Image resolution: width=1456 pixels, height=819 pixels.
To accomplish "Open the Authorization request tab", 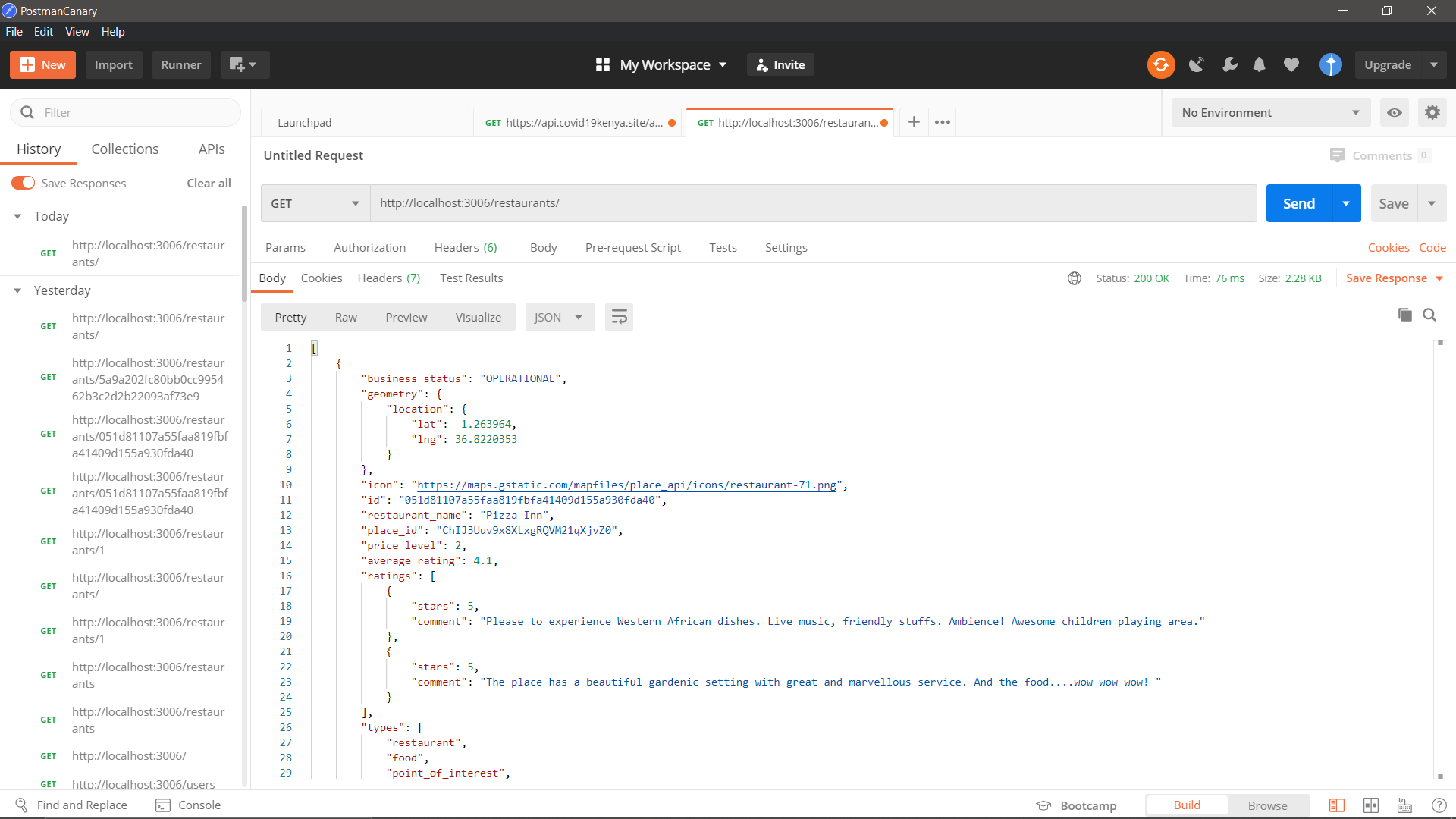I will coord(369,248).
